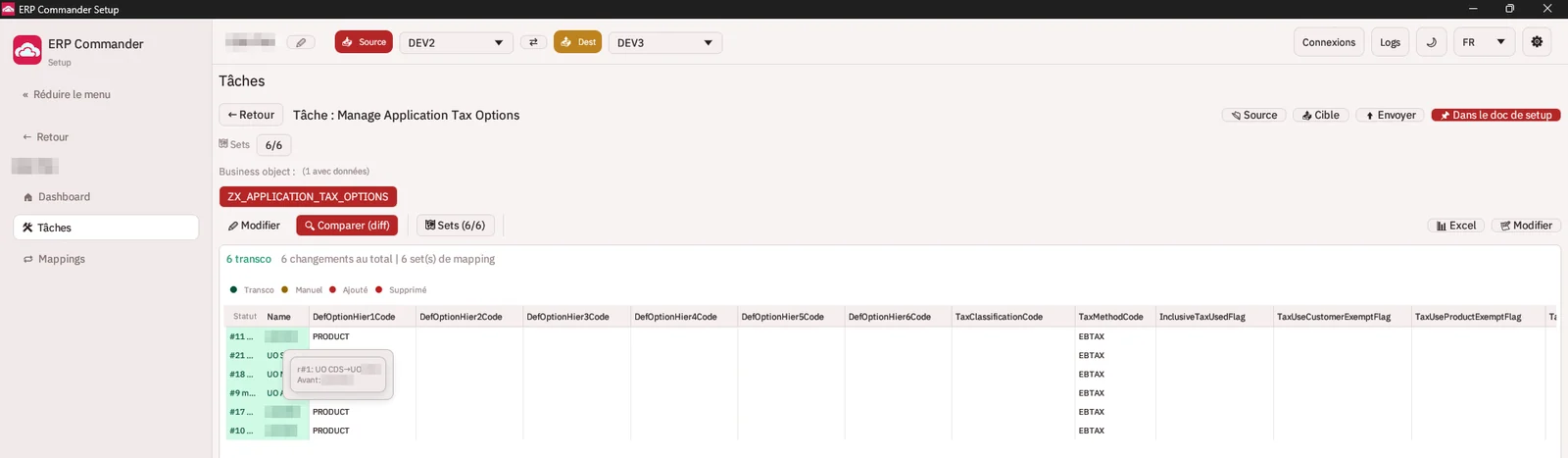The height and width of the screenshot is (458, 1568).
Task: Select the ZX_APPLICATION_TAX_OPTIONS business object
Action: [308, 197]
